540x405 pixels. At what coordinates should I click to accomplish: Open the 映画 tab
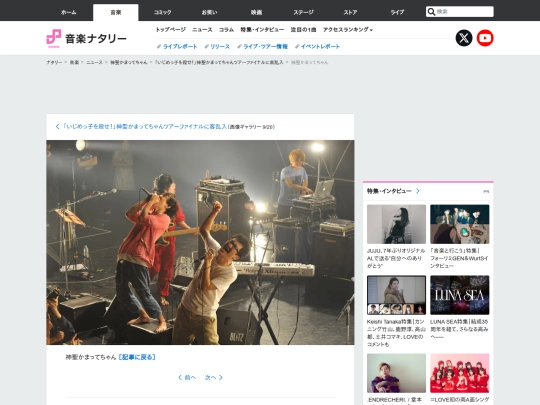[x=256, y=12]
